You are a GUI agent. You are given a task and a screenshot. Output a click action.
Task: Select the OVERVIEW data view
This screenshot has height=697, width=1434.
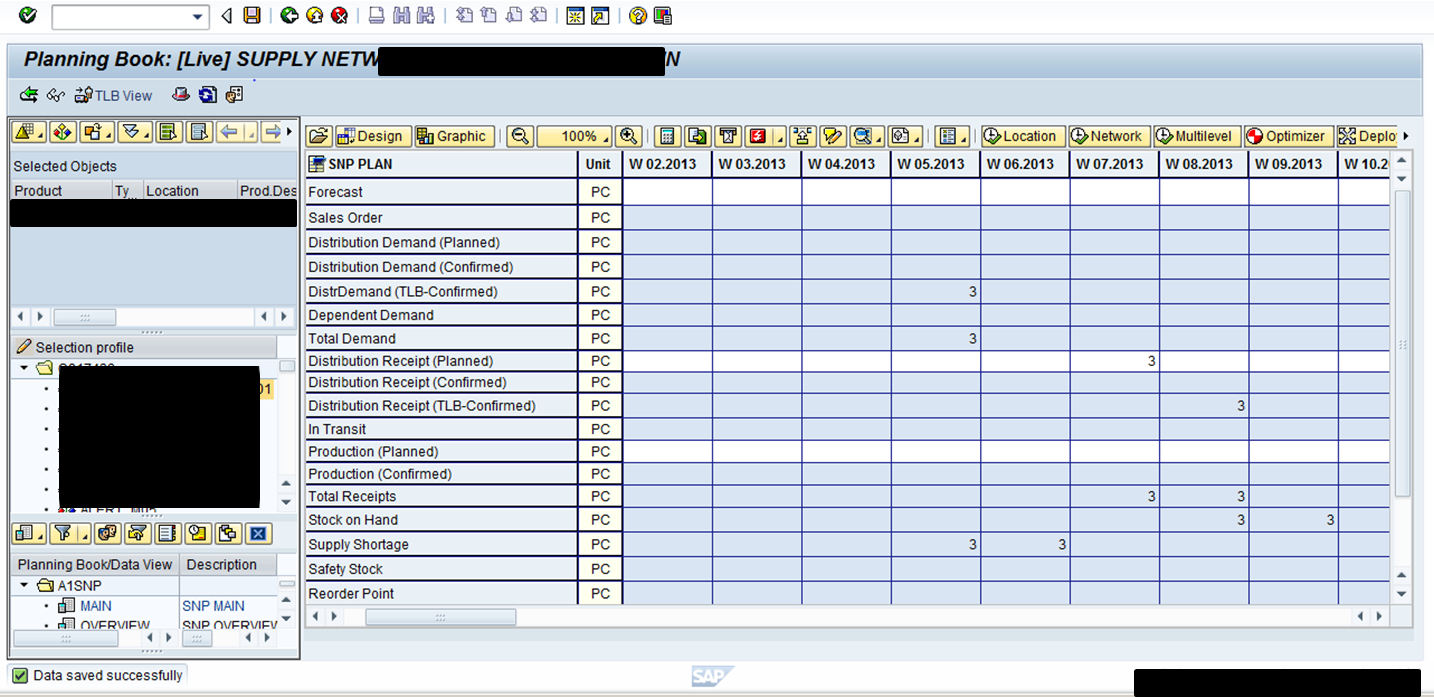[x=115, y=626]
